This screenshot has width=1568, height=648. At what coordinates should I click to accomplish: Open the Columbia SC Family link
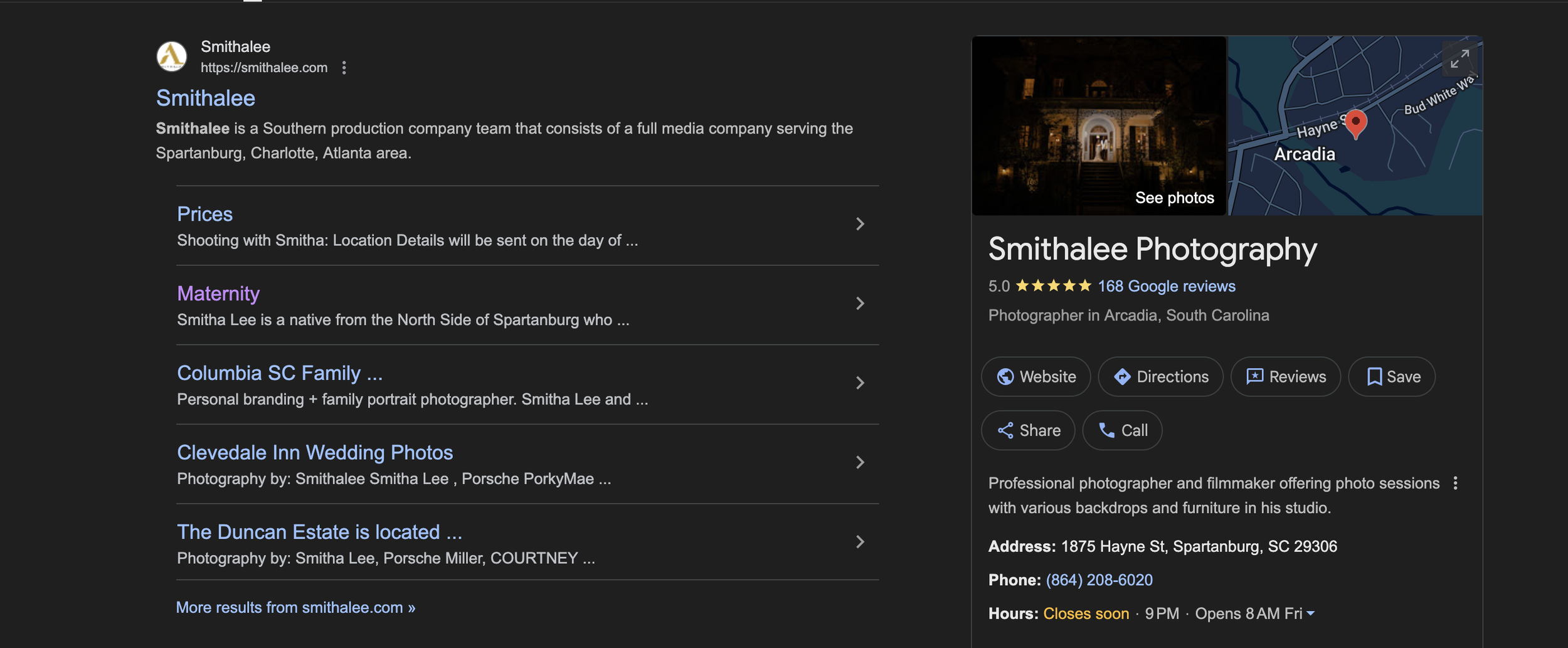pos(280,373)
